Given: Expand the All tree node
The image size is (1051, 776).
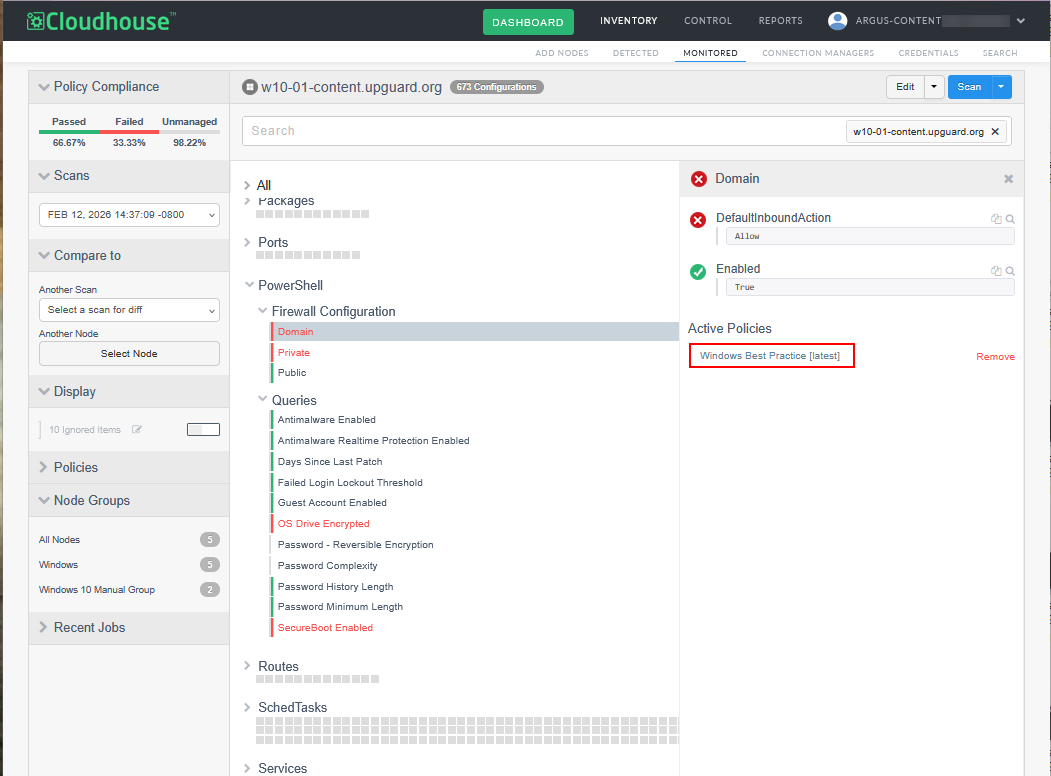Looking at the screenshot, I should [247, 186].
